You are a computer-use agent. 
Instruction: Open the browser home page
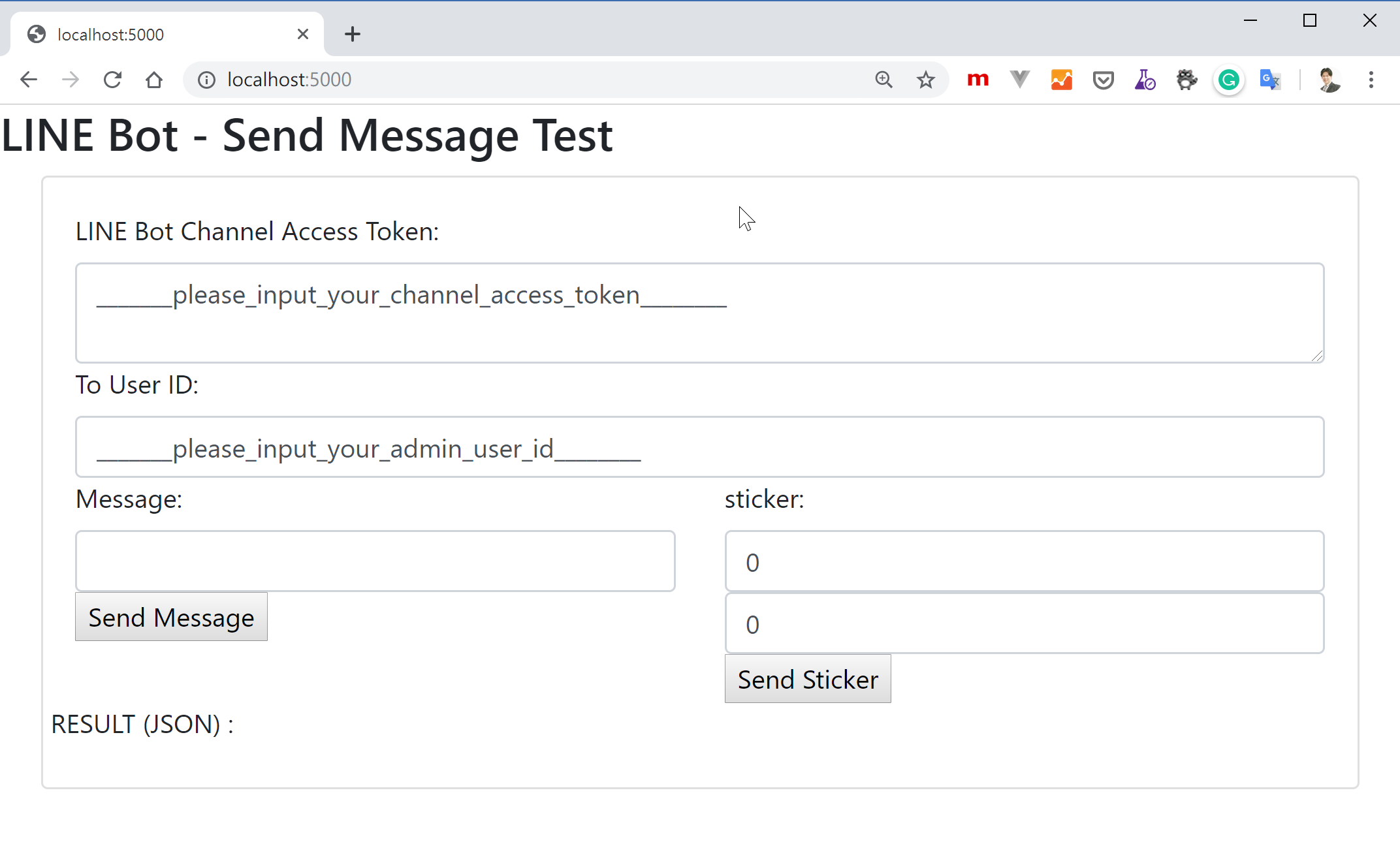click(154, 80)
